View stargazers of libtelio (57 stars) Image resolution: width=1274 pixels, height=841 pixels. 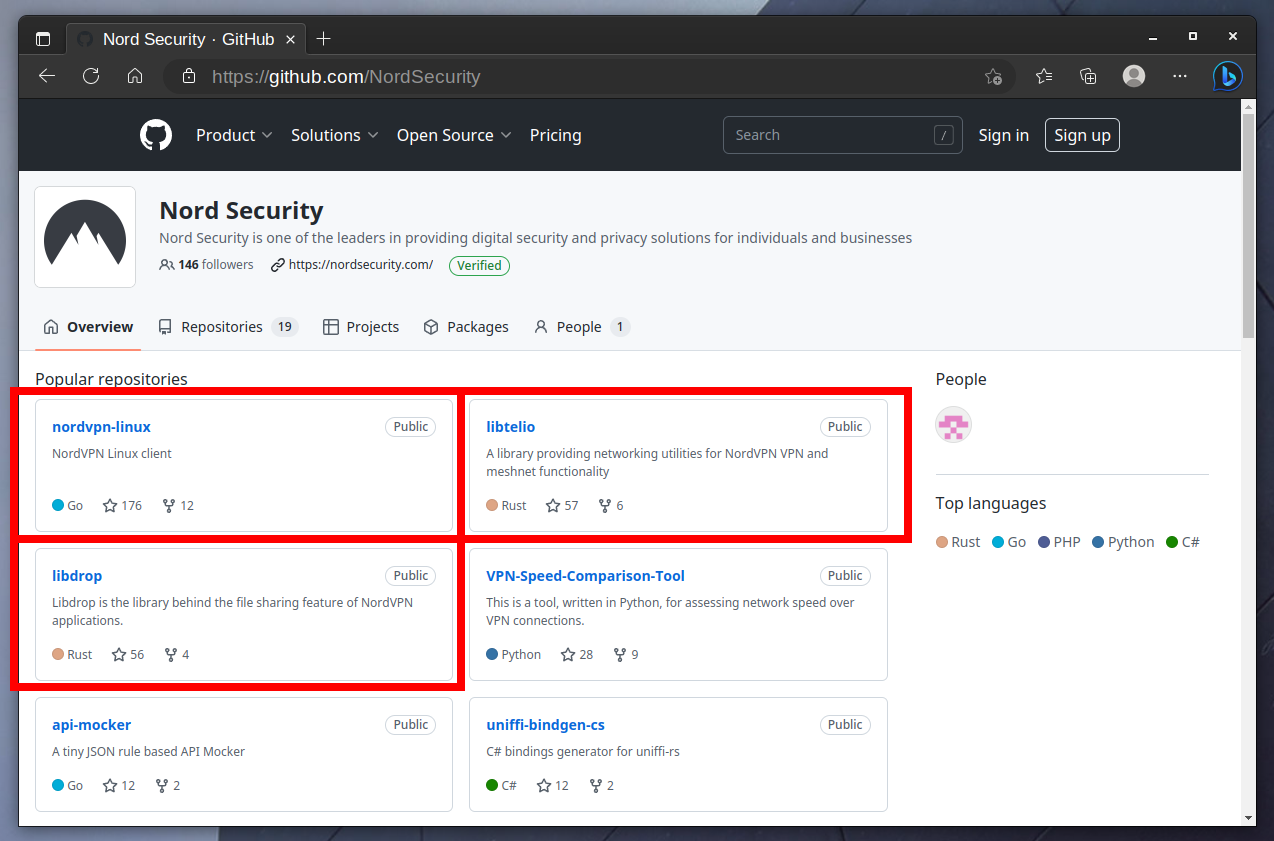tap(562, 505)
